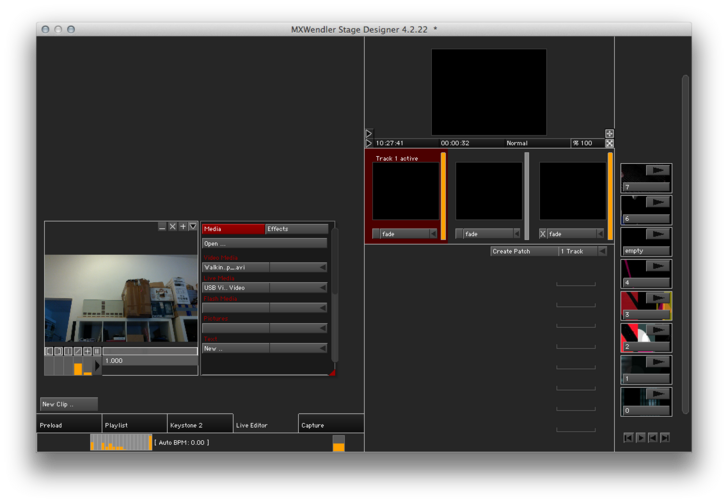Image resolution: width=728 pixels, height=503 pixels.
Task: Click the lower fullscreen icon beside % 100
Action: tap(609, 144)
